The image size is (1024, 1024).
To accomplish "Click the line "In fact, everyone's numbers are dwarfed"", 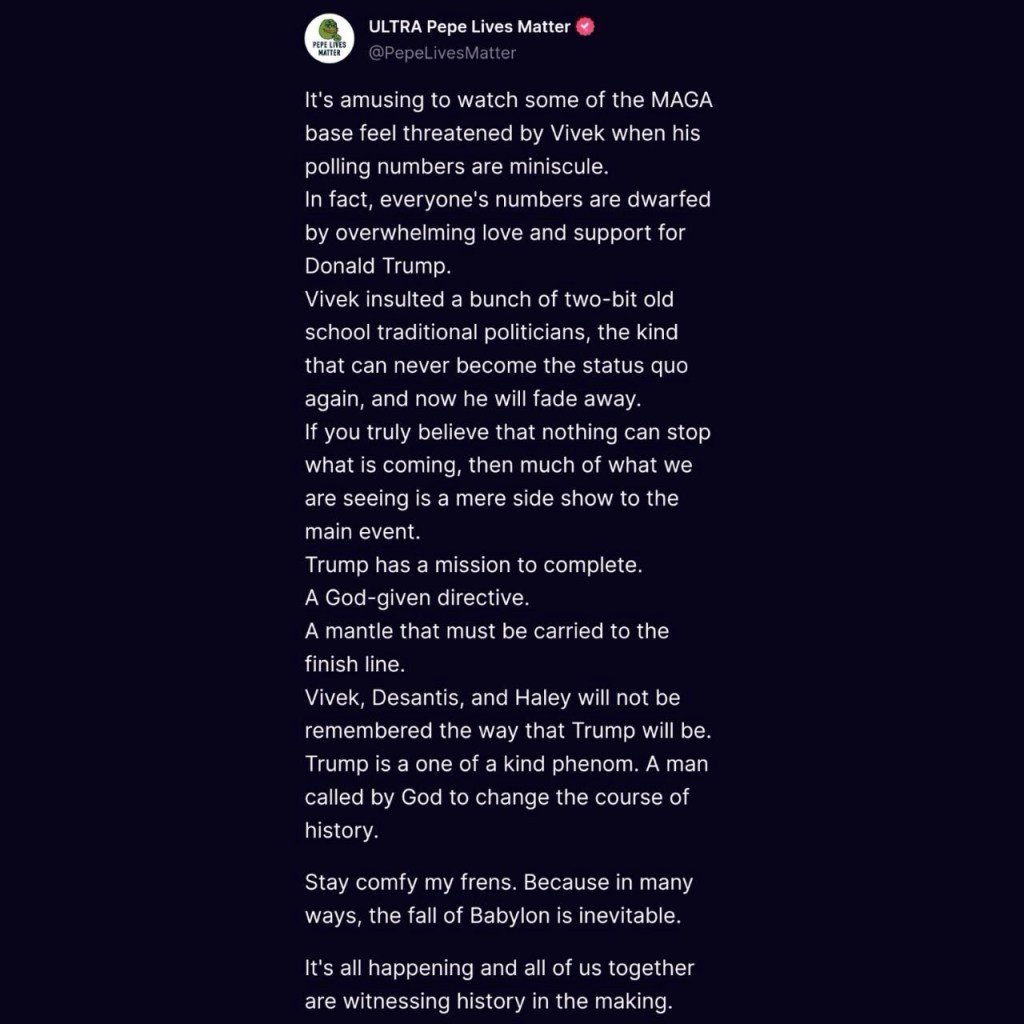I will (507, 199).
